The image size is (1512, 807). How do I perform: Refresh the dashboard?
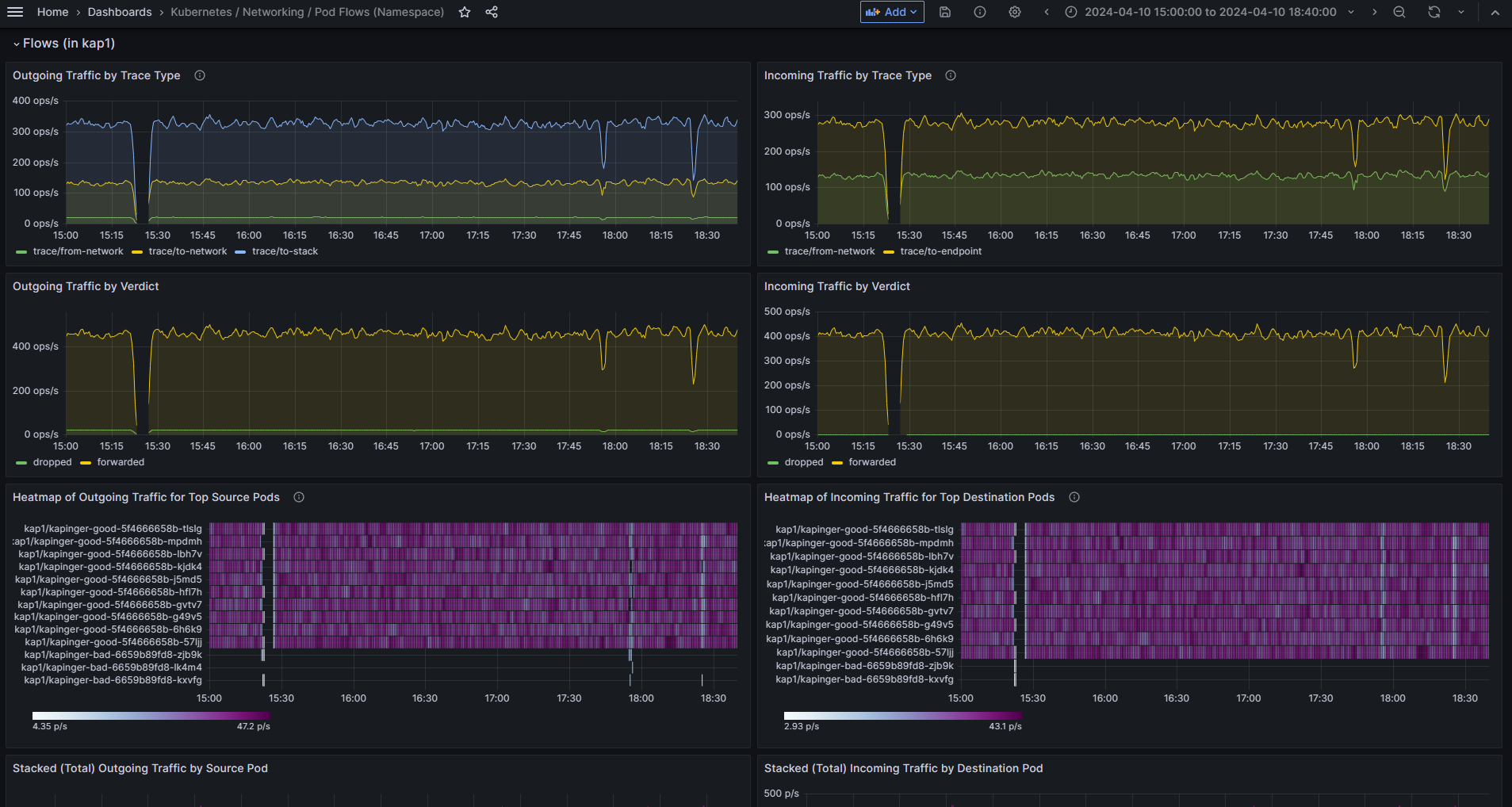point(1434,12)
